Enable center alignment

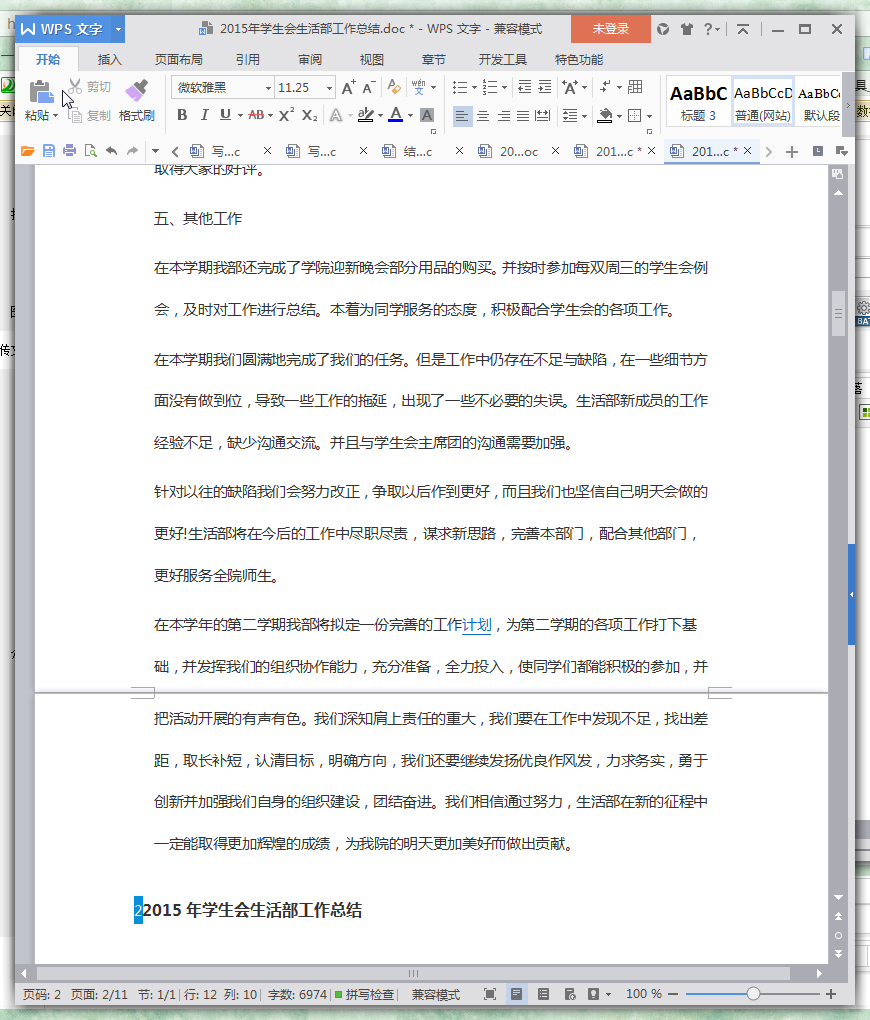pyautogui.click(x=483, y=116)
